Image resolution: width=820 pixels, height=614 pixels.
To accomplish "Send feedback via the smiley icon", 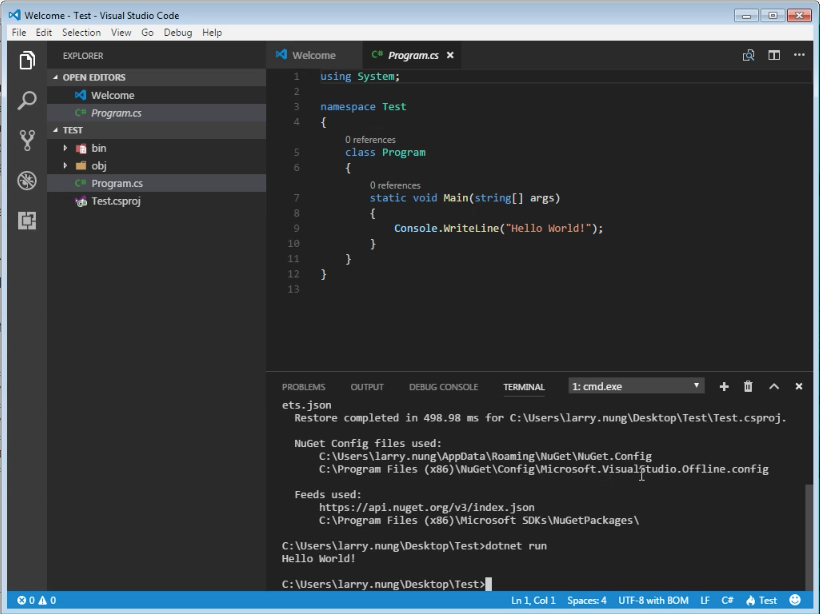I will pos(795,600).
